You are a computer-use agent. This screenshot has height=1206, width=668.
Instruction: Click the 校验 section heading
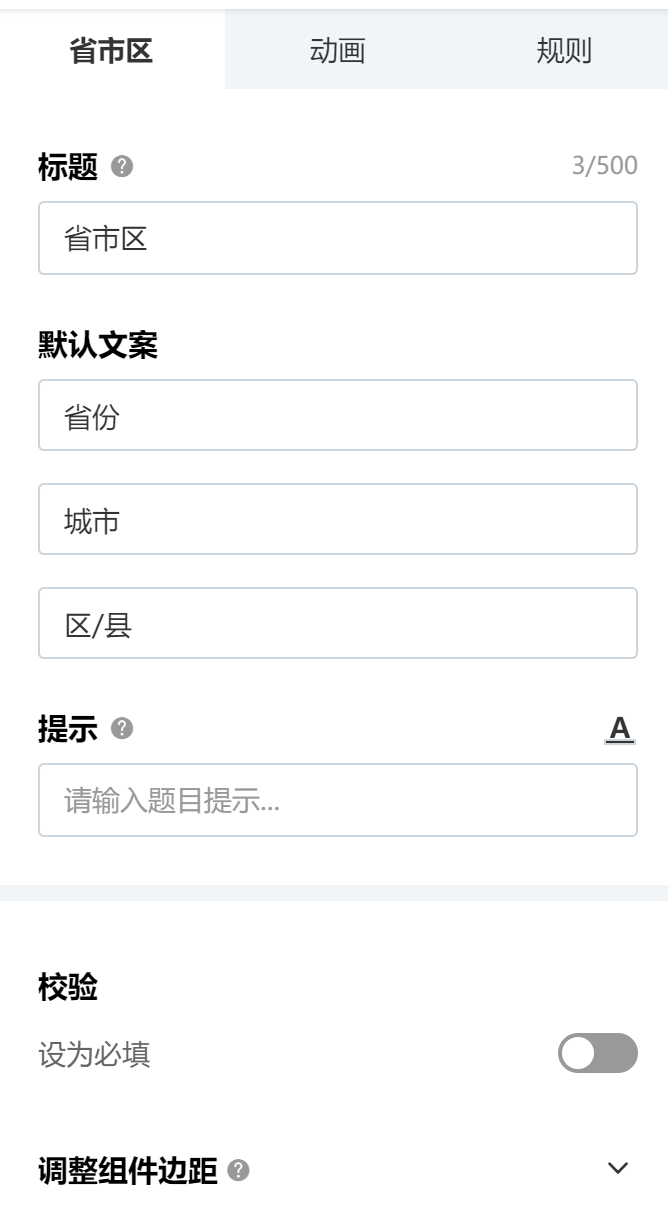pos(68,987)
